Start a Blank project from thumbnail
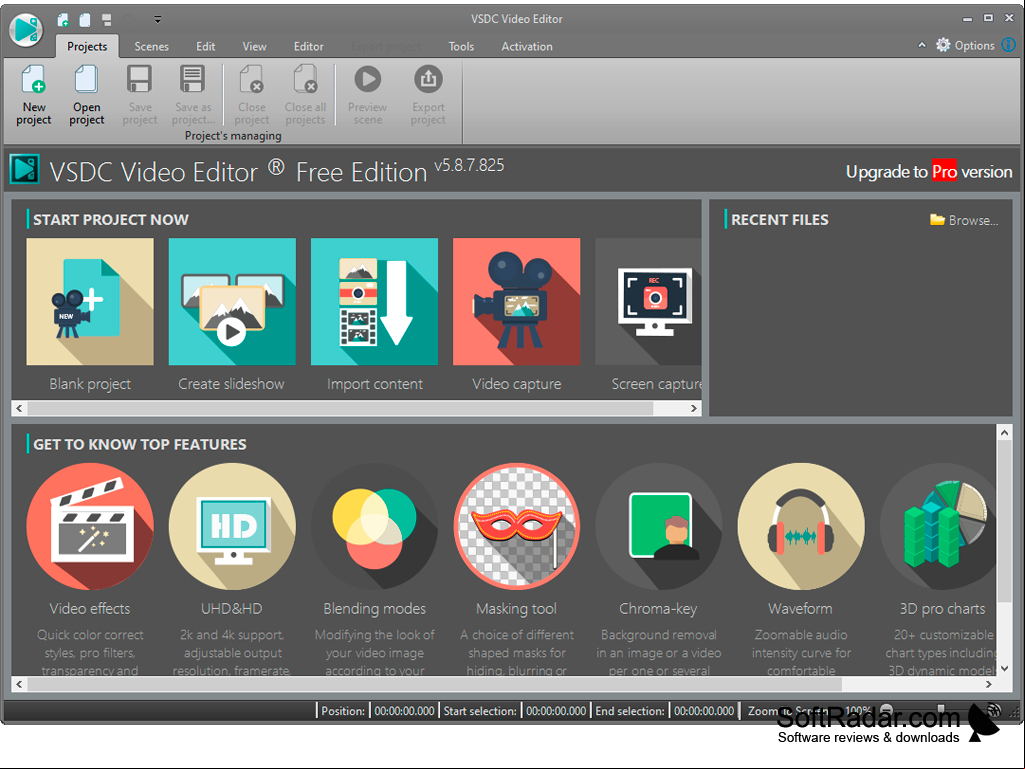Screen dimensions: 1025x769 tap(90, 301)
